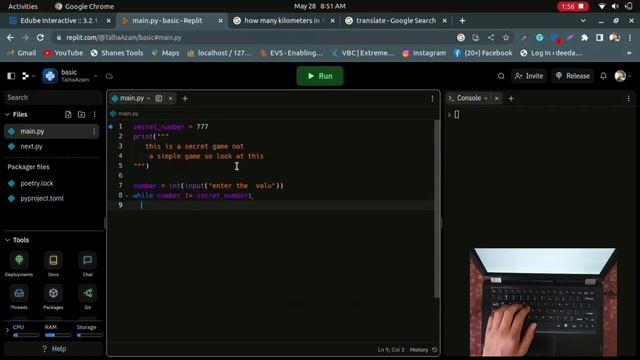
Task: Collapse the Files section
Action: coord(7,115)
